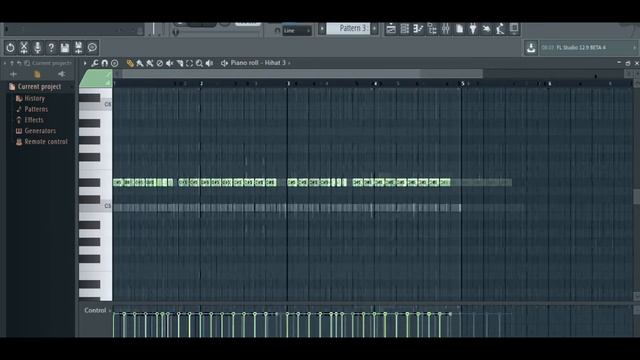The width and height of the screenshot is (640, 360).
Task: Open help with the question mark icon
Action: click(x=51, y=48)
